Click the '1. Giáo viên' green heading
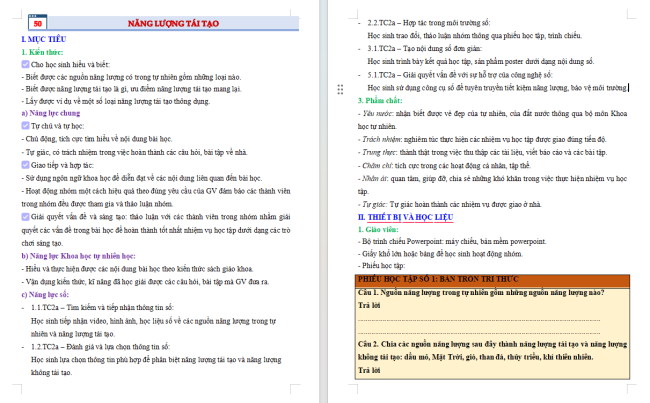 tap(378, 229)
